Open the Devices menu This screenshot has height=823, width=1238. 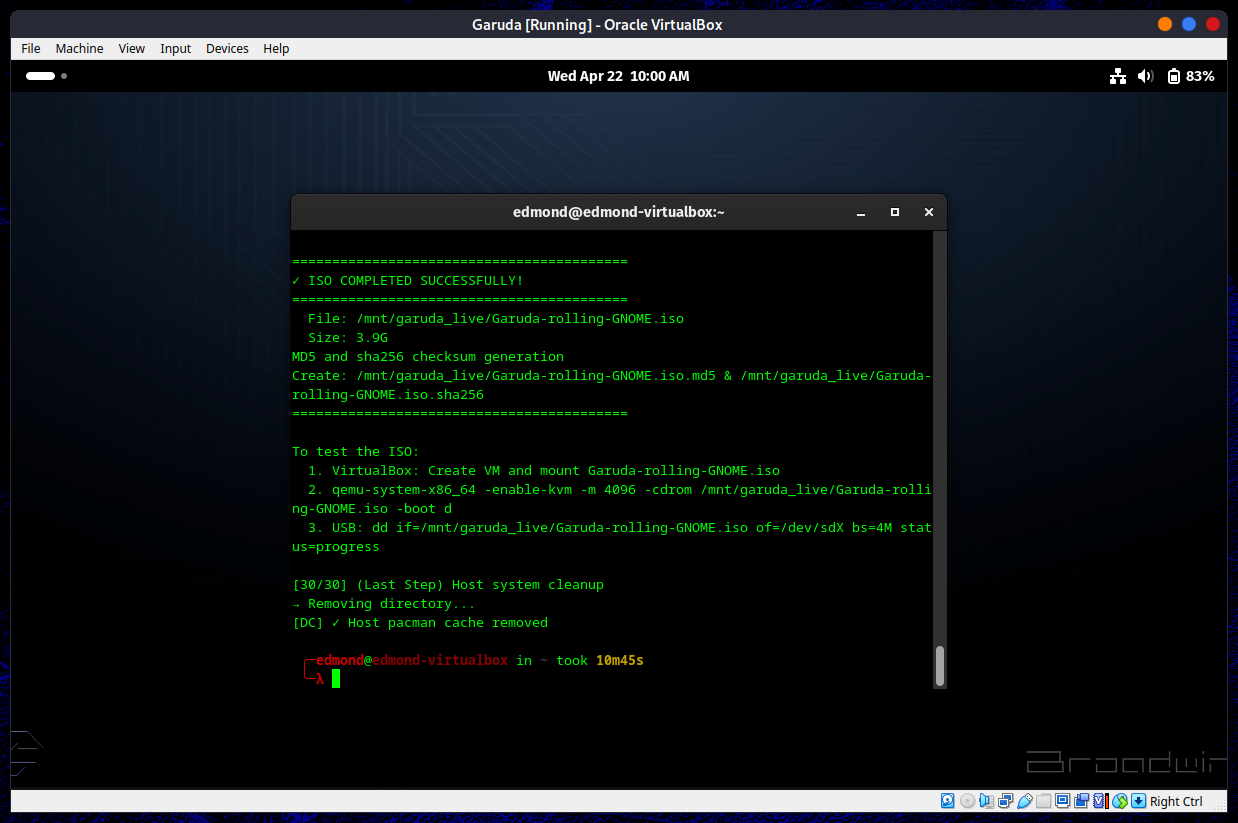point(227,48)
